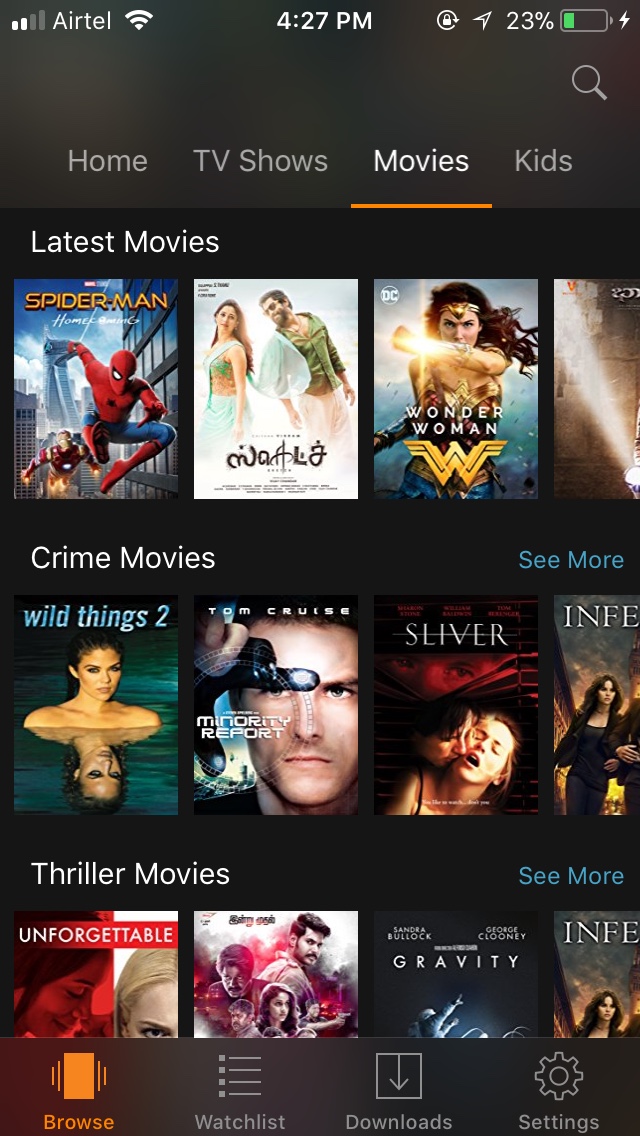Switch to the Home tab
Viewport: 640px width, 1136px height.
point(107,161)
